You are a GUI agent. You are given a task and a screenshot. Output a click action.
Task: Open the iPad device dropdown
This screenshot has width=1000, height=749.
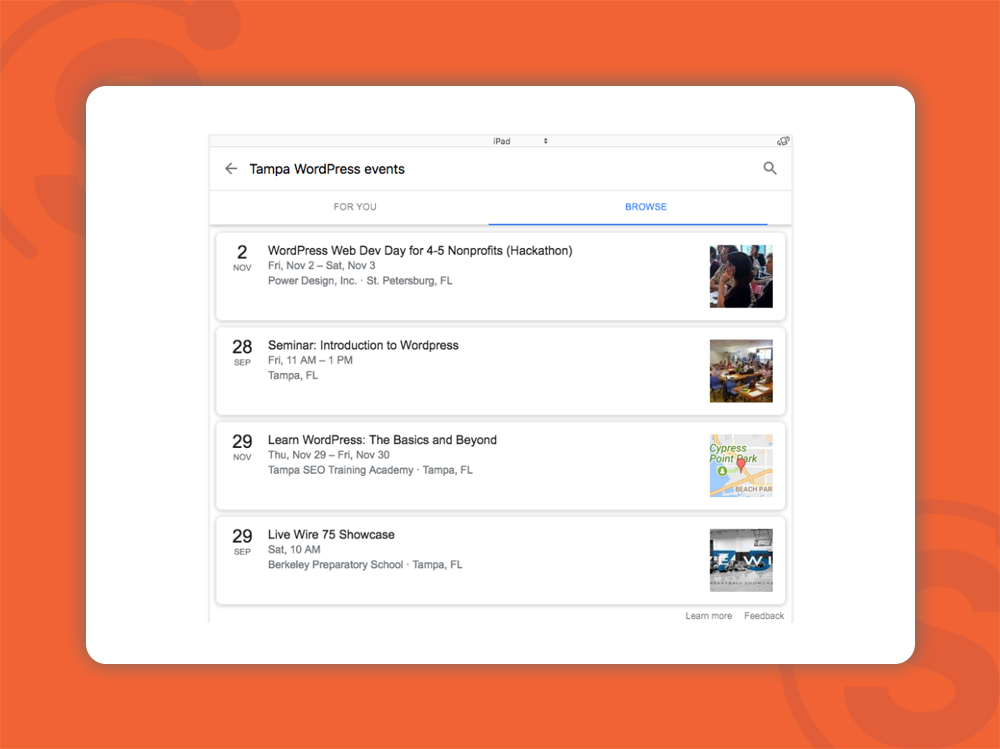520,141
